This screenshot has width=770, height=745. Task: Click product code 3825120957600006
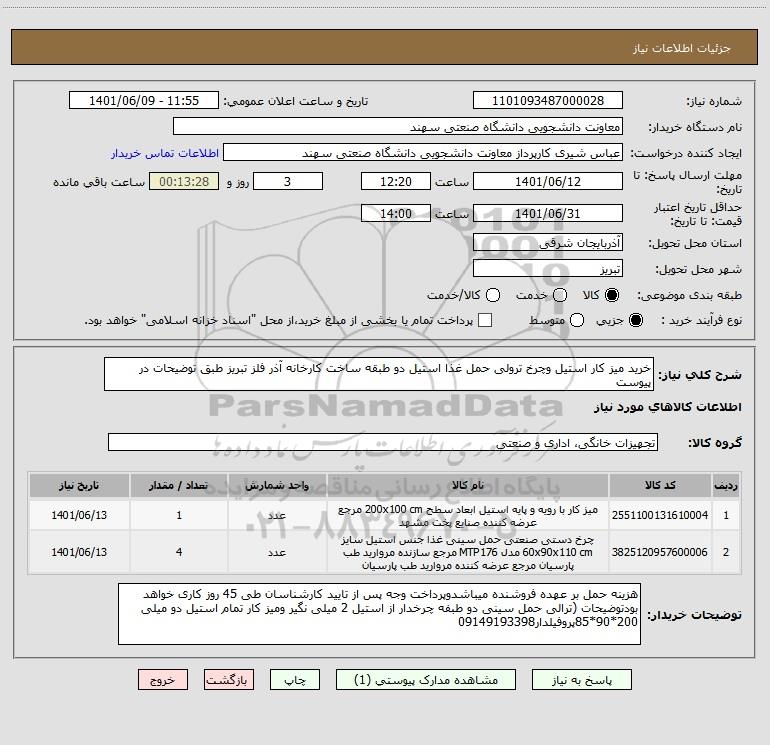pyautogui.click(x=660, y=552)
